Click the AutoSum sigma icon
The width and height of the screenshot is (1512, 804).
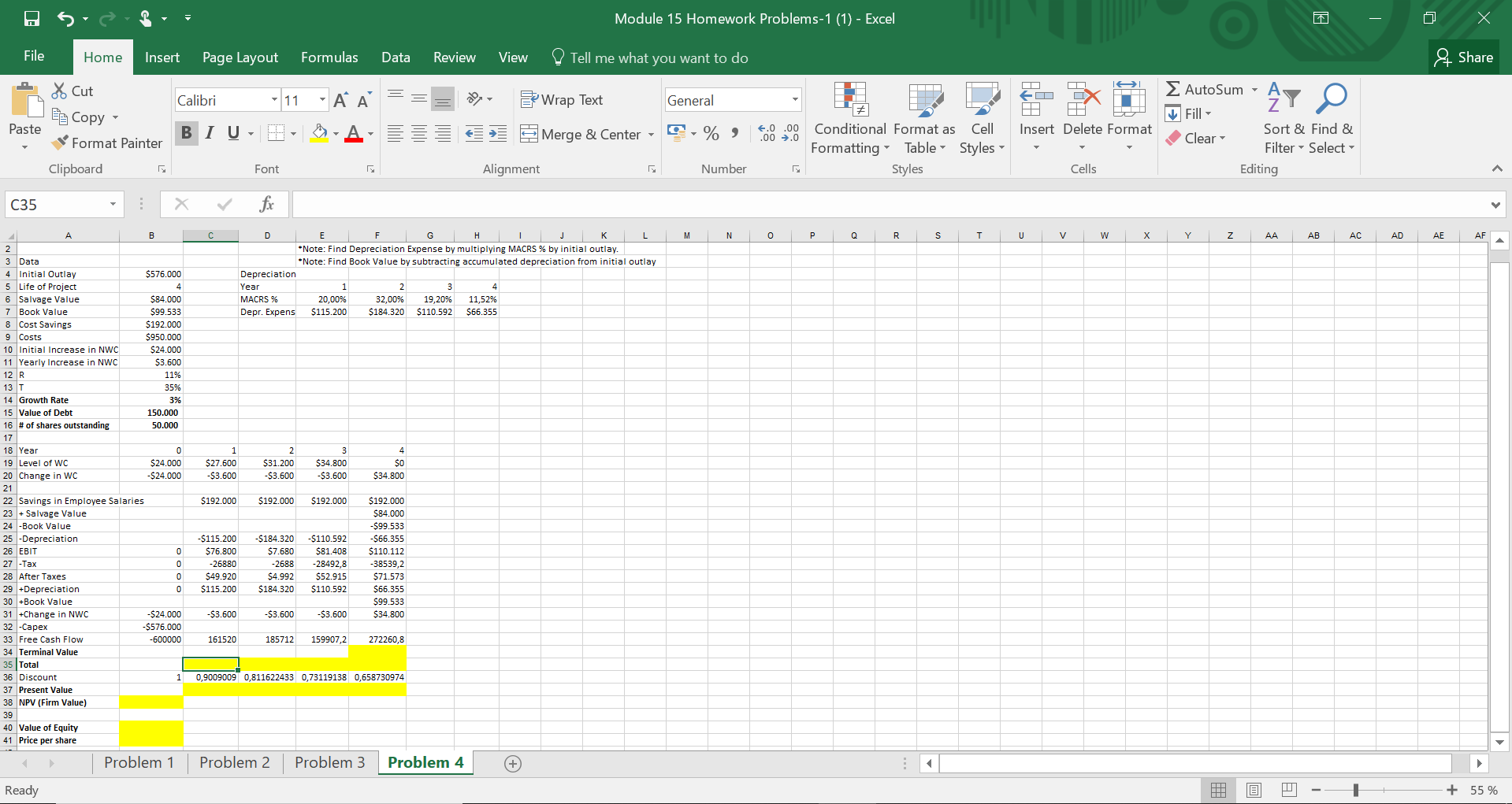(1173, 90)
